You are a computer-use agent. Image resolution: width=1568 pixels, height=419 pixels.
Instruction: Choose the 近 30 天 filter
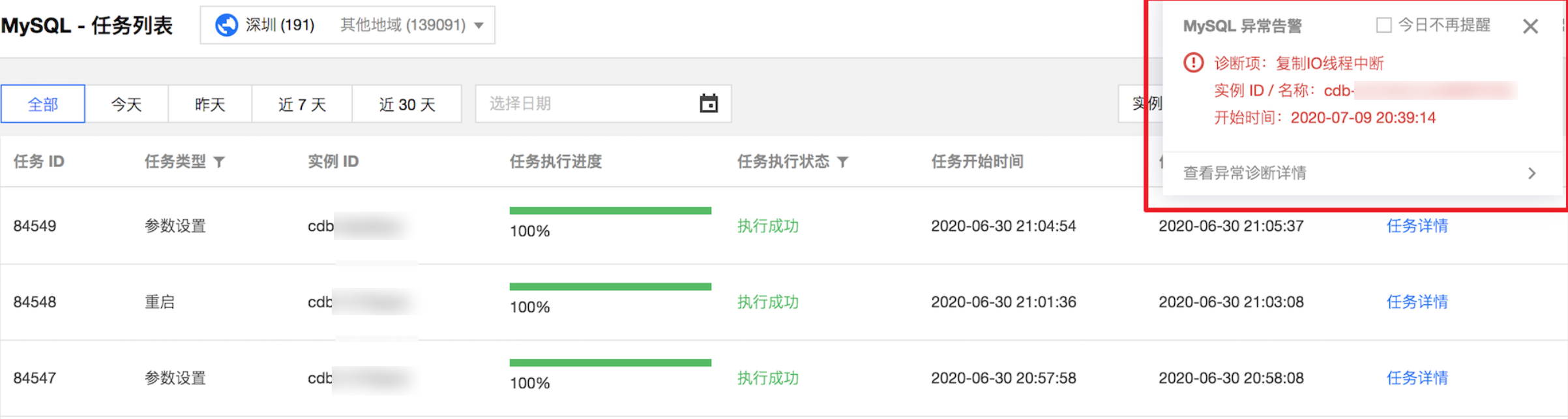(407, 104)
